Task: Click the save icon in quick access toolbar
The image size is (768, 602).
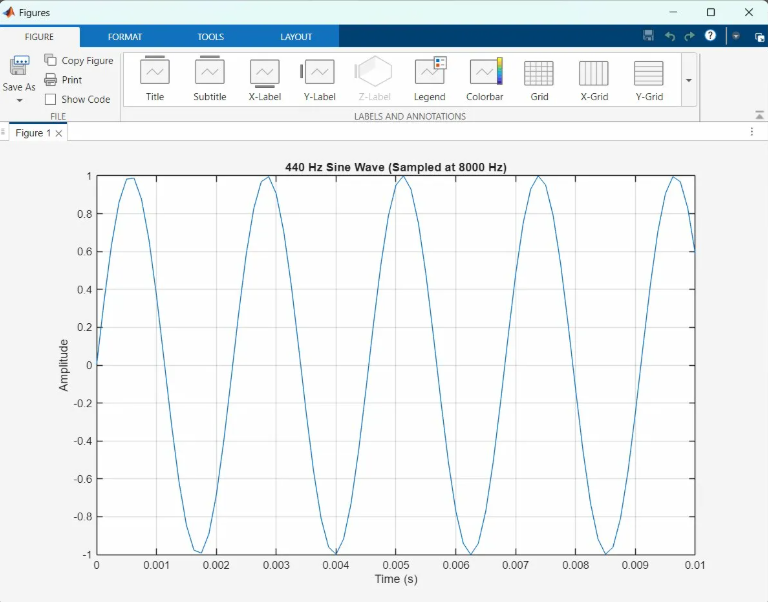Action: click(x=648, y=35)
